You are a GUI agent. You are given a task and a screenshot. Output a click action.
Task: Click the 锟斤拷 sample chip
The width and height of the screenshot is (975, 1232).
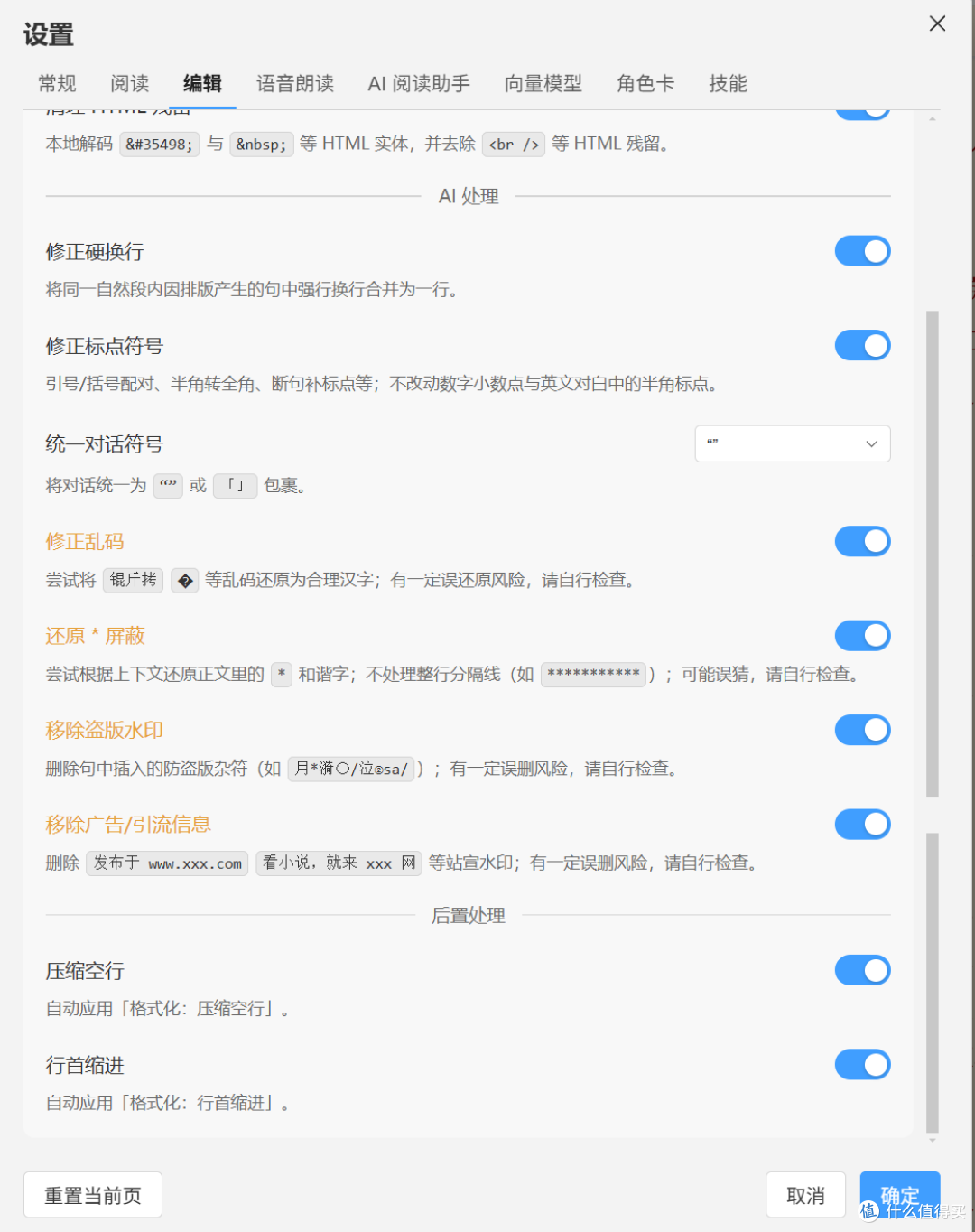pyautogui.click(x=134, y=580)
